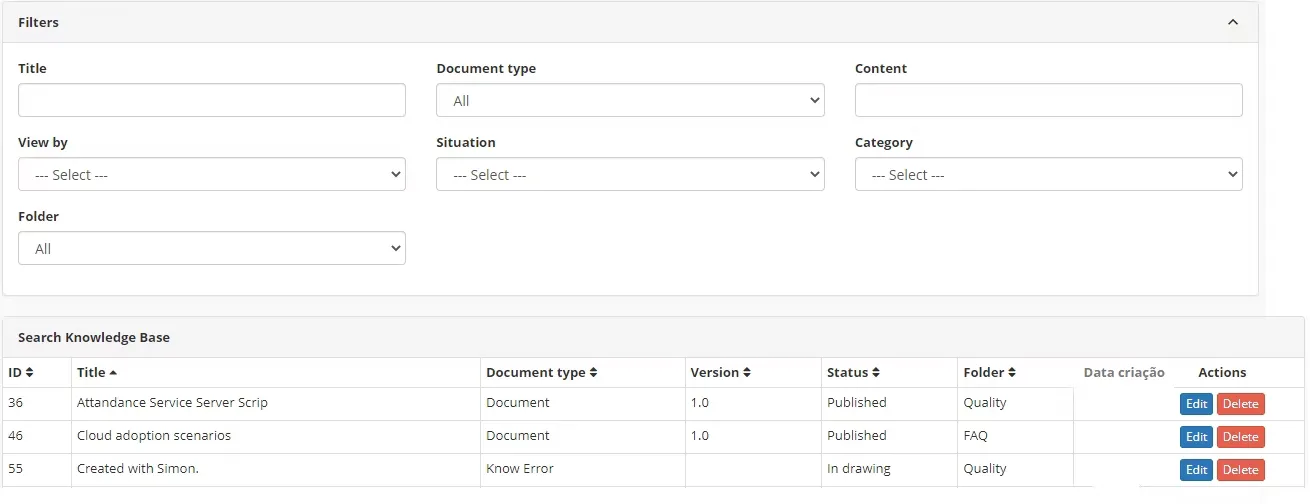Delete the Attandance Service Server Scrip row
Screen dimensions: 1310x504
pos(1240,404)
